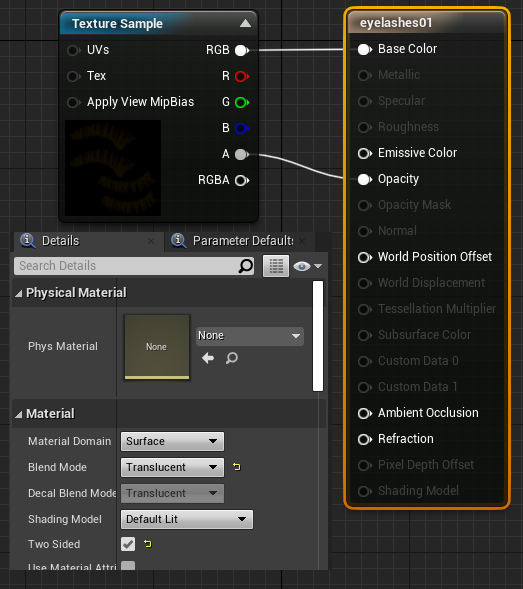Toggle the property matrix grid button
This screenshot has width=523, height=589.
click(x=276, y=266)
